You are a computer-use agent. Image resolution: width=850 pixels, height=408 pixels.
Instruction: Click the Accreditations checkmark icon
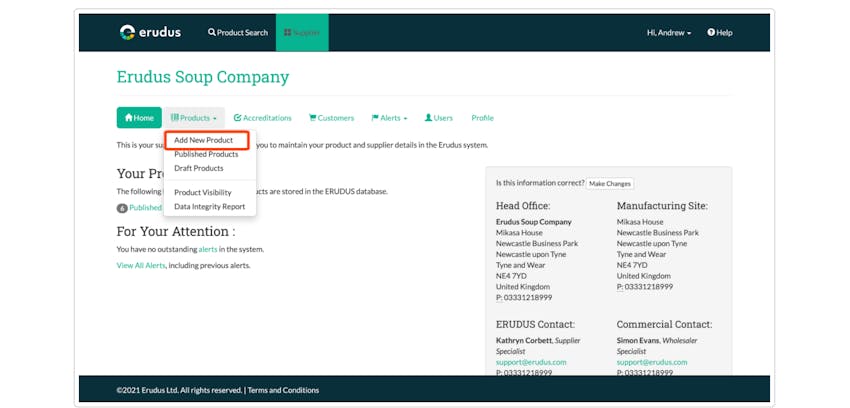[237, 118]
